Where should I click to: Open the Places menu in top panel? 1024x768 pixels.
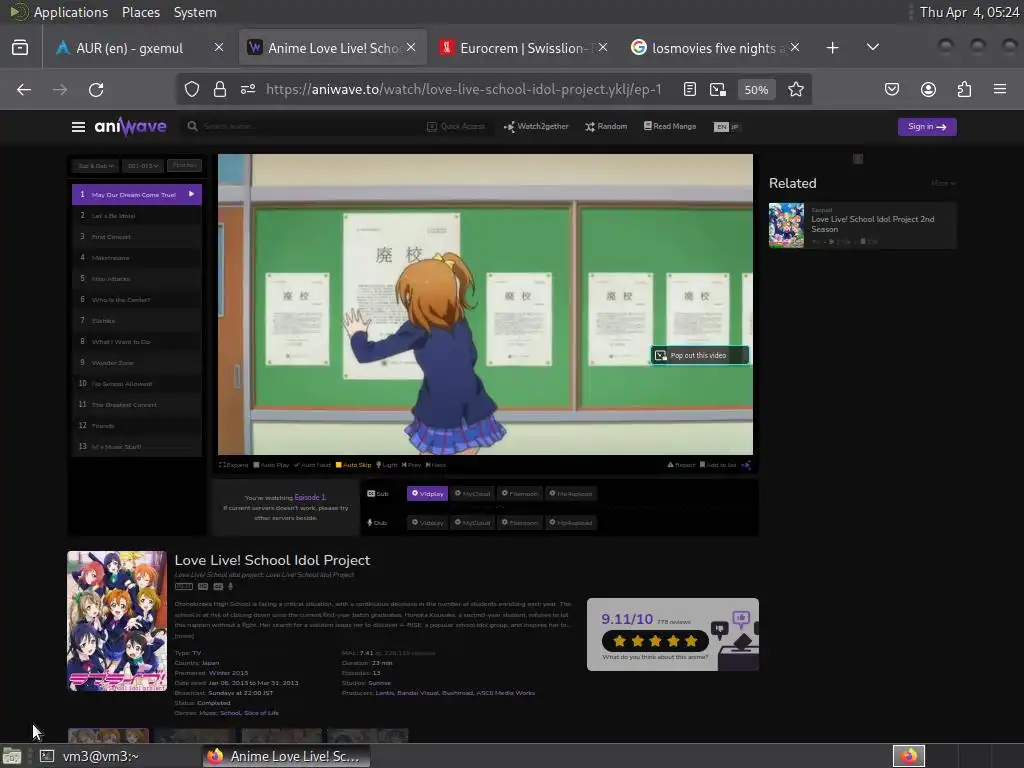(141, 12)
